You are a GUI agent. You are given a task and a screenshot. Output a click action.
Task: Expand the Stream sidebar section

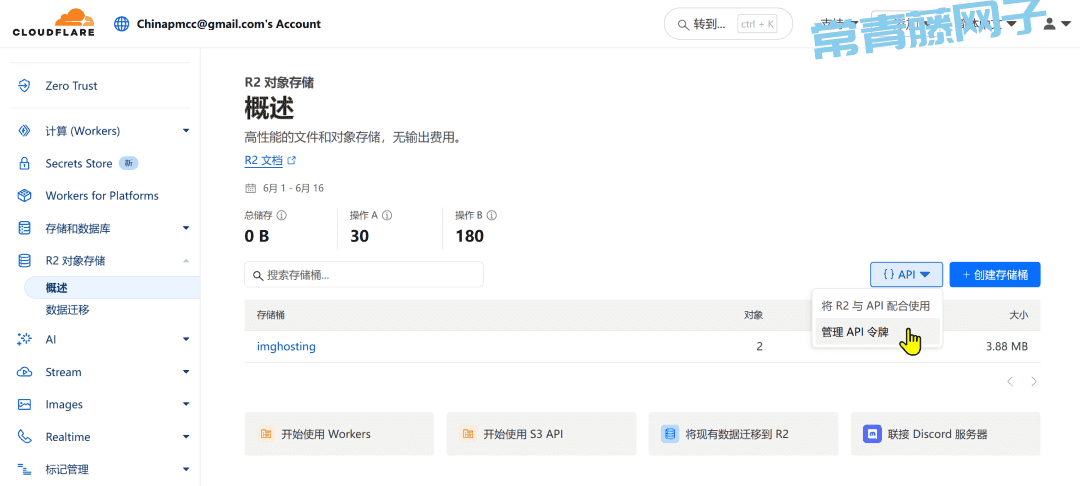tap(186, 372)
